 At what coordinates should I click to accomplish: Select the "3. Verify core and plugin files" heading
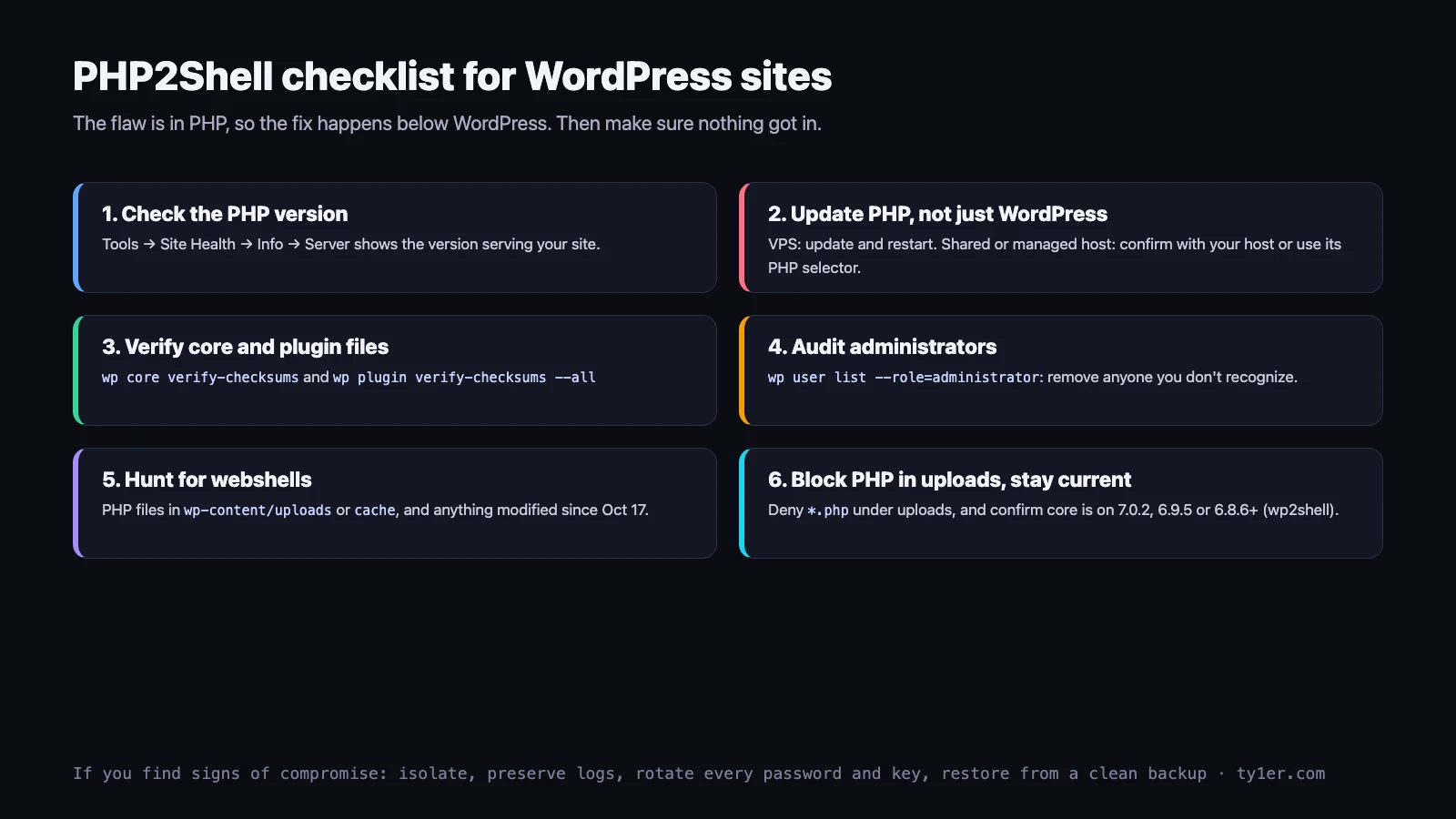click(x=245, y=347)
